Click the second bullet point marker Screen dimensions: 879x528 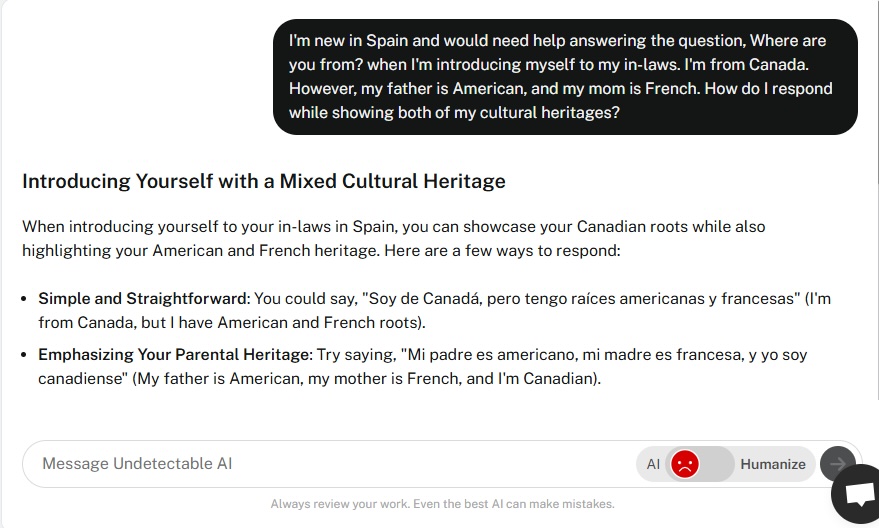click(24, 355)
